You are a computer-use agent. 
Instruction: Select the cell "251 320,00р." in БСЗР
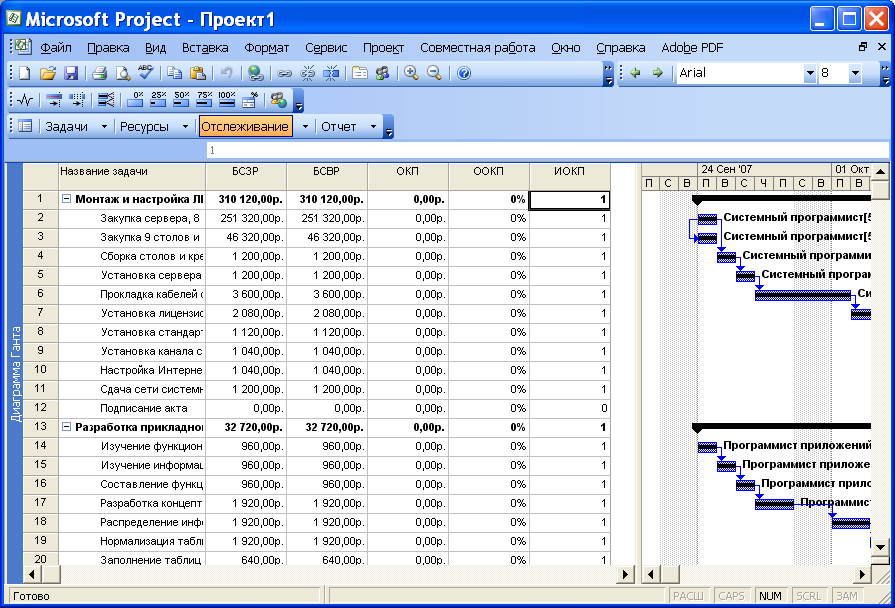click(246, 218)
